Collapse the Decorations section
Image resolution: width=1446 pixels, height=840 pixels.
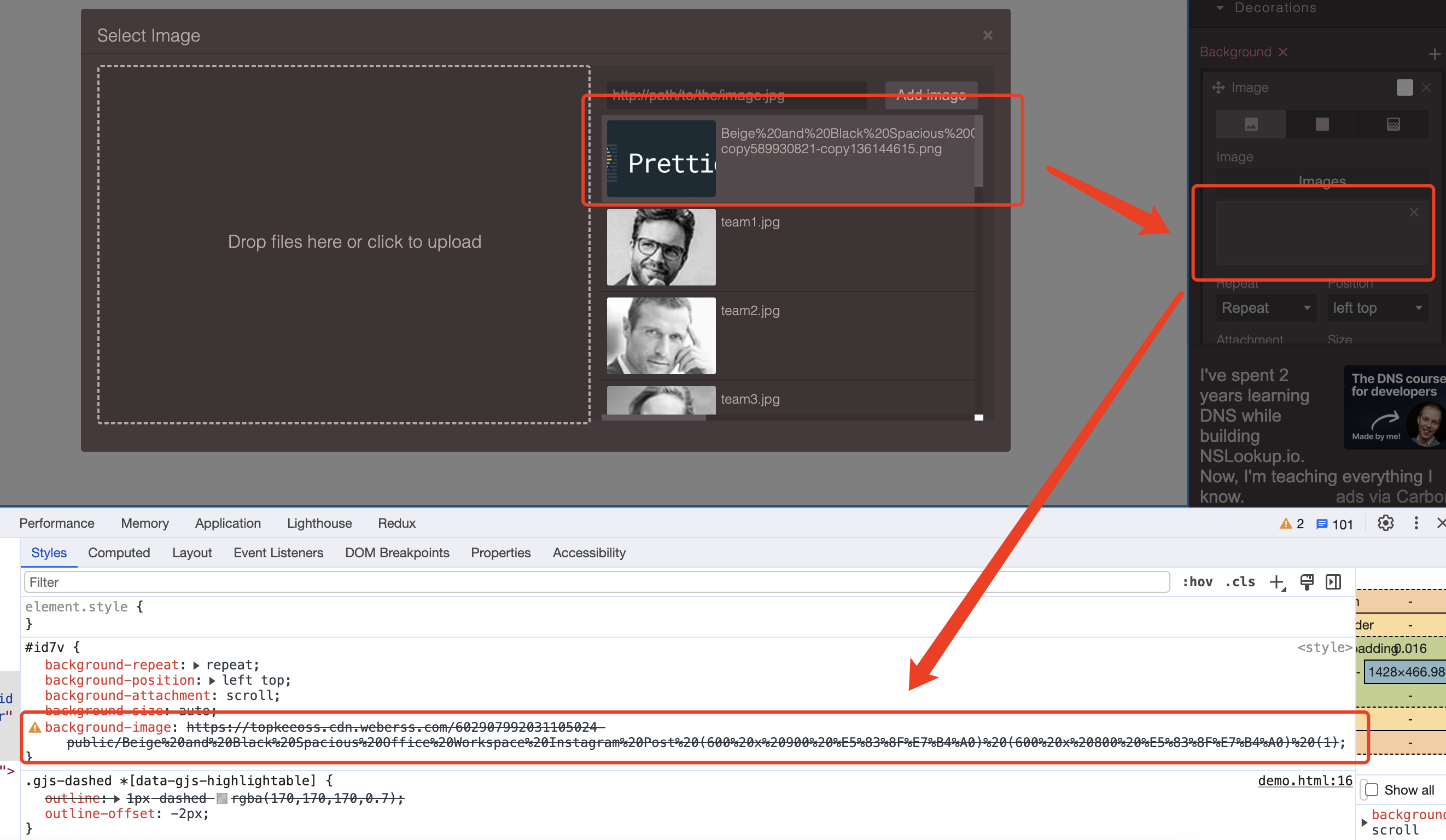pyautogui.click(x=1219, y=8)
